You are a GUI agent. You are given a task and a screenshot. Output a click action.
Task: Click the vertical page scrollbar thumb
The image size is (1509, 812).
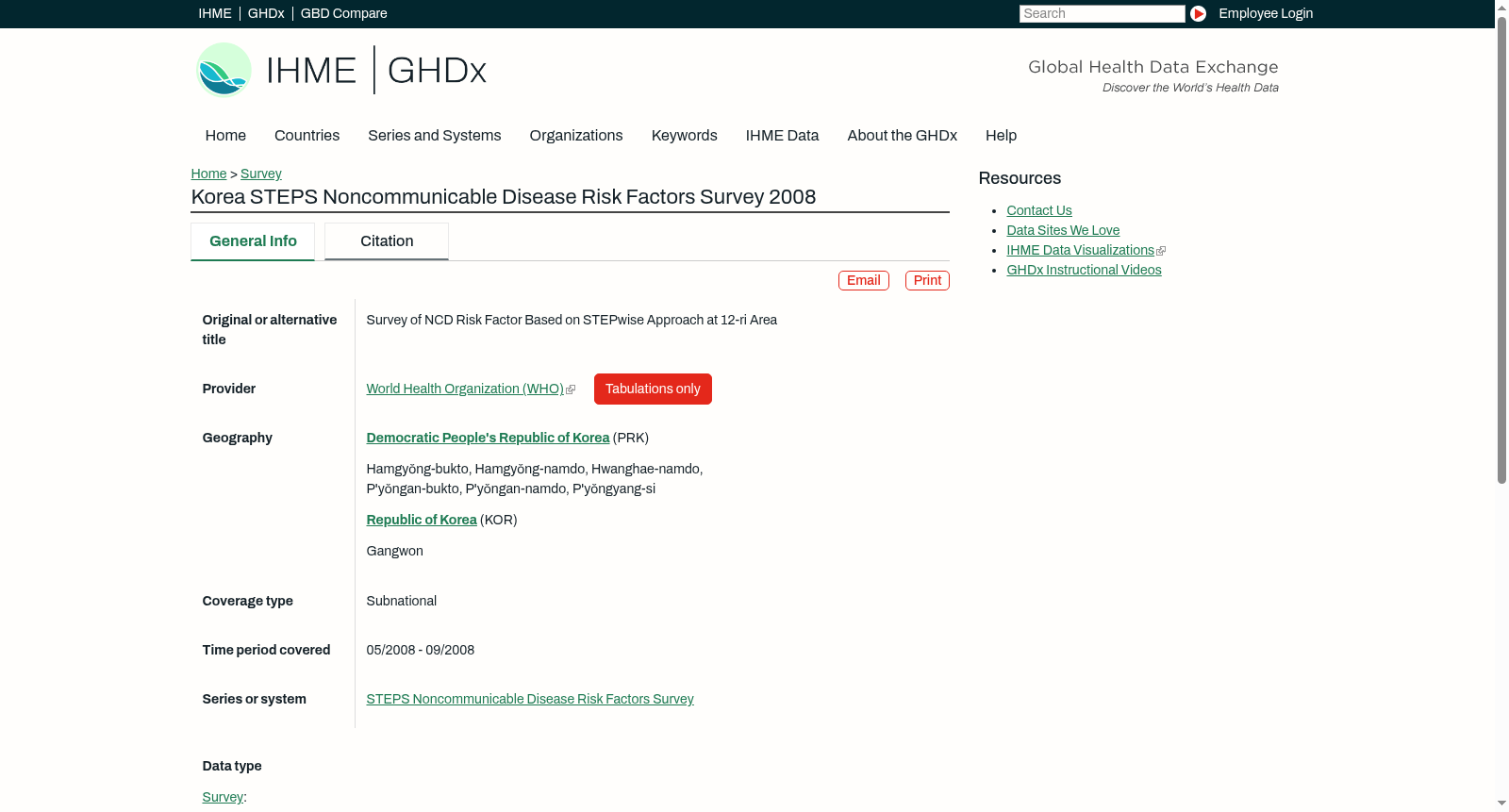pyautogui.click(x=1501, y=249)
